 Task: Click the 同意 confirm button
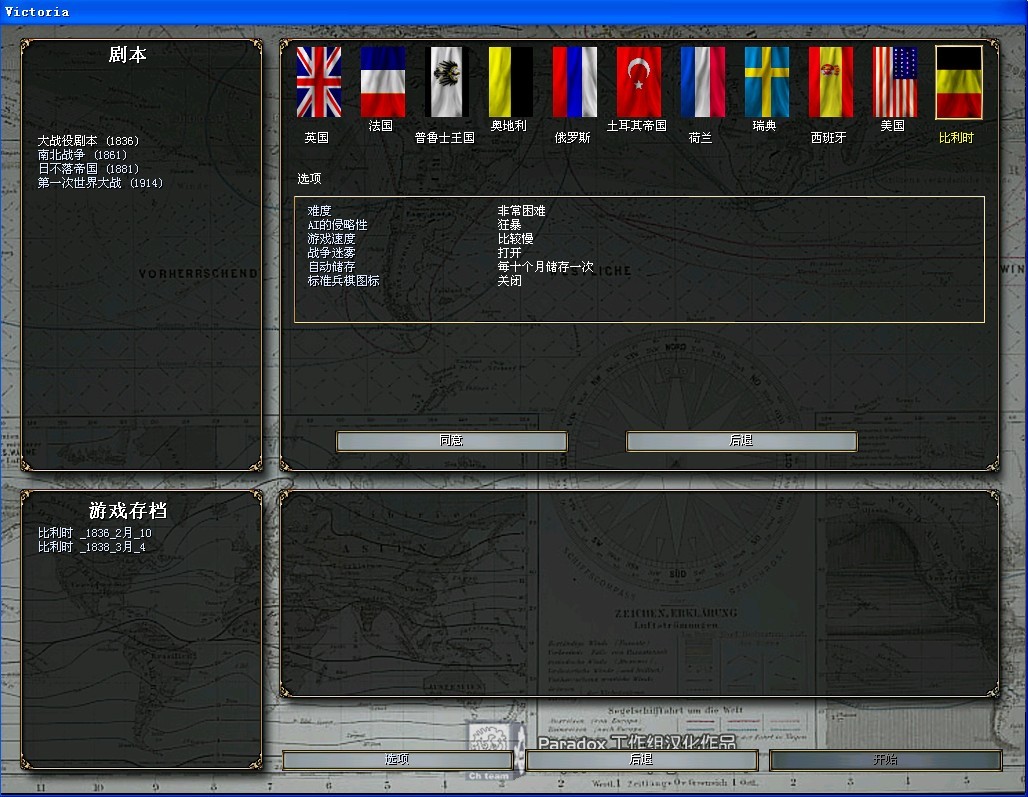[x=451, y=440]
